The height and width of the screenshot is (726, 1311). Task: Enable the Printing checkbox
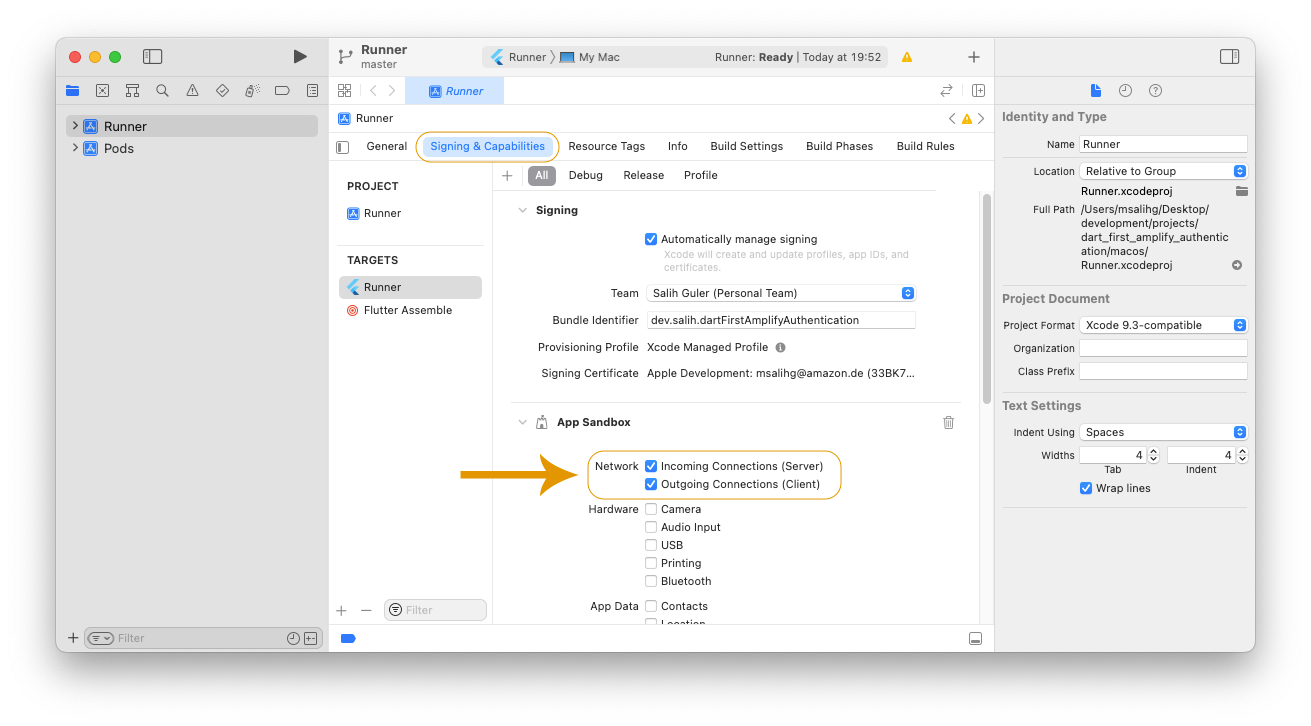(651, 563)
